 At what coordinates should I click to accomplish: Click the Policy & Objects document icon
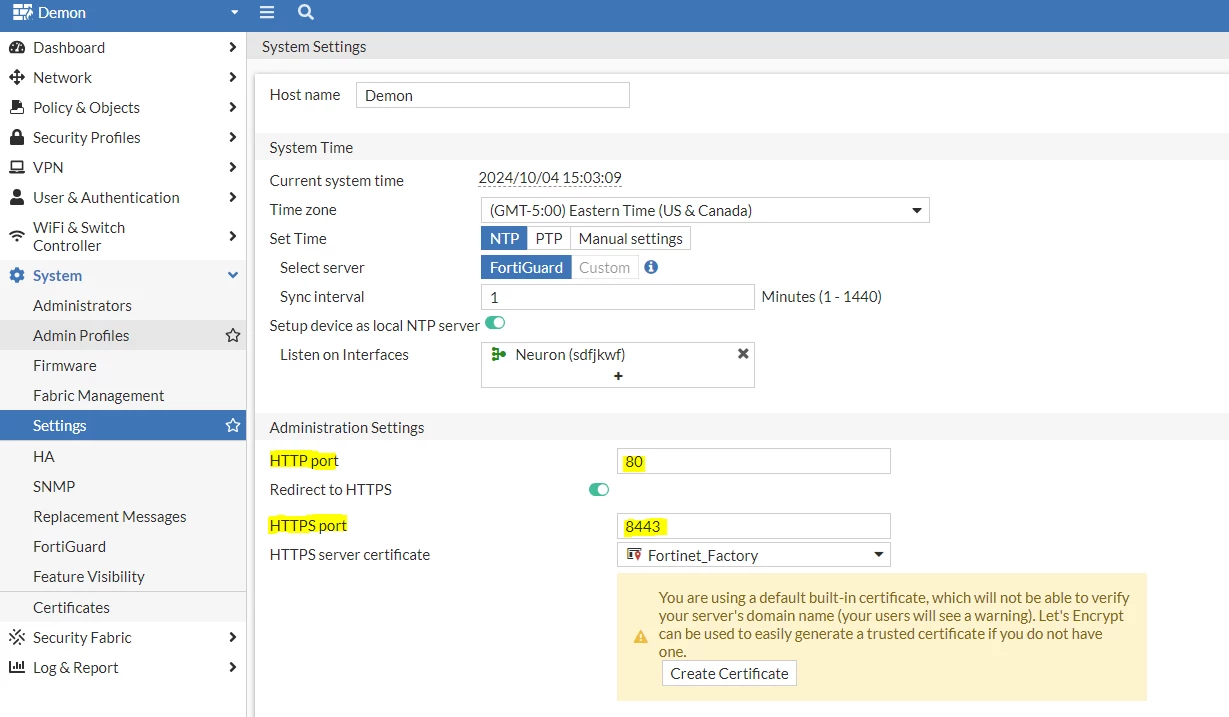tap(16, 107)
